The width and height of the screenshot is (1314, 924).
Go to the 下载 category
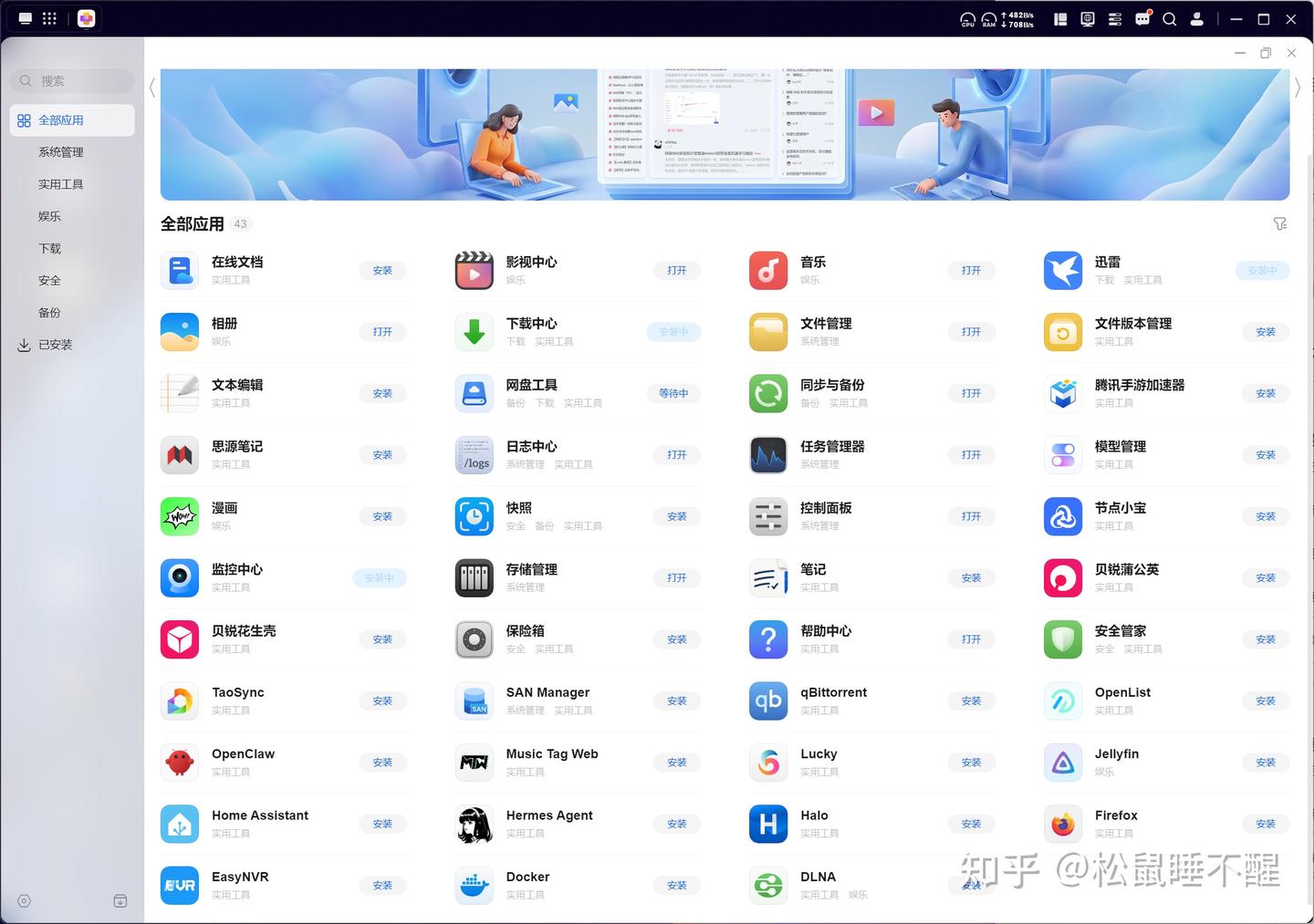[50, 248]
